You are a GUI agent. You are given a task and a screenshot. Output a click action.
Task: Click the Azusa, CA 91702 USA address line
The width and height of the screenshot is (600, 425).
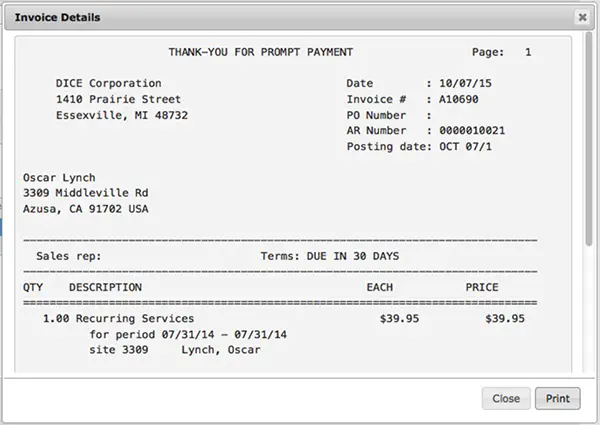[x=86, y=209]
